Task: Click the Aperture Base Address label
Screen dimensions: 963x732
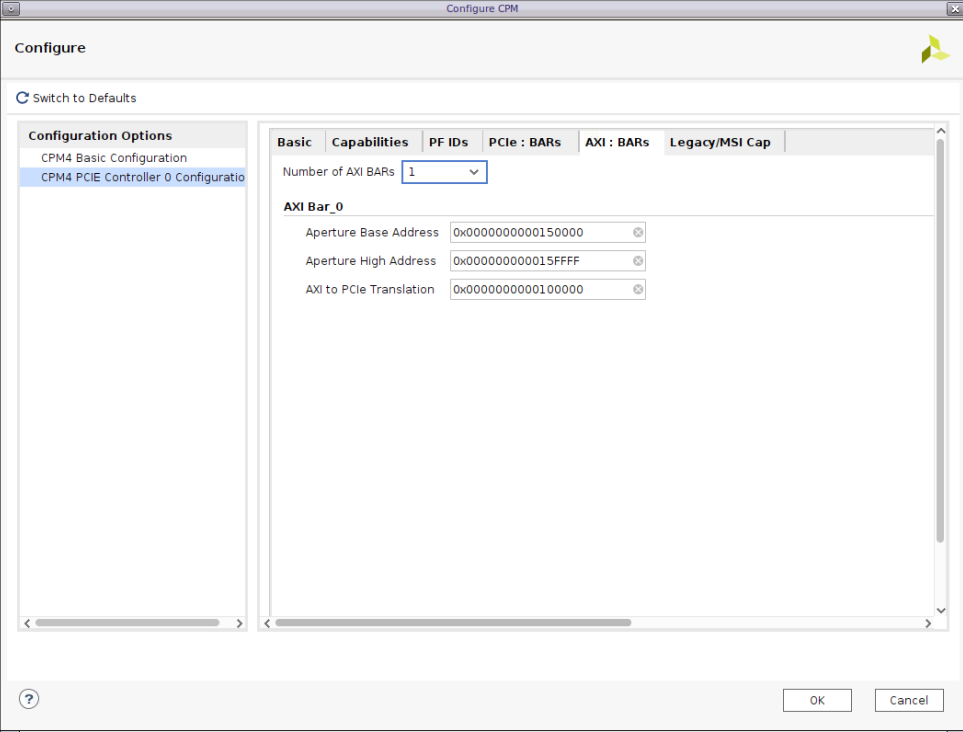Action: (372, 233)
